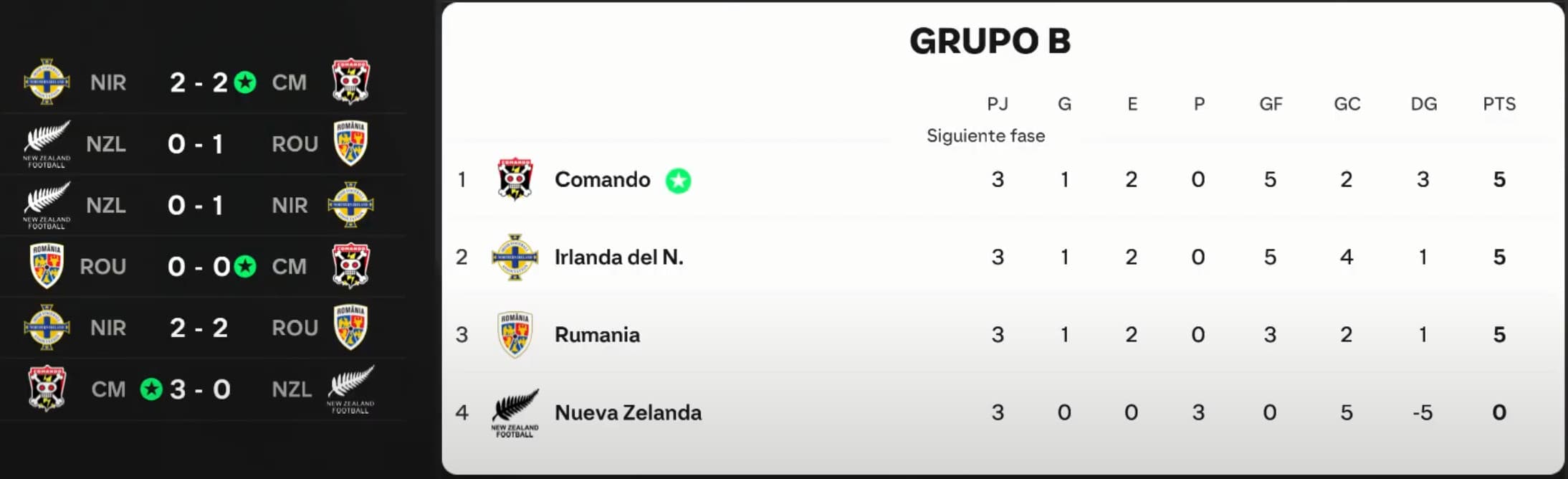The image size is (1568, 479).
Task: Click the GF column header
Action: [1271, 104]
